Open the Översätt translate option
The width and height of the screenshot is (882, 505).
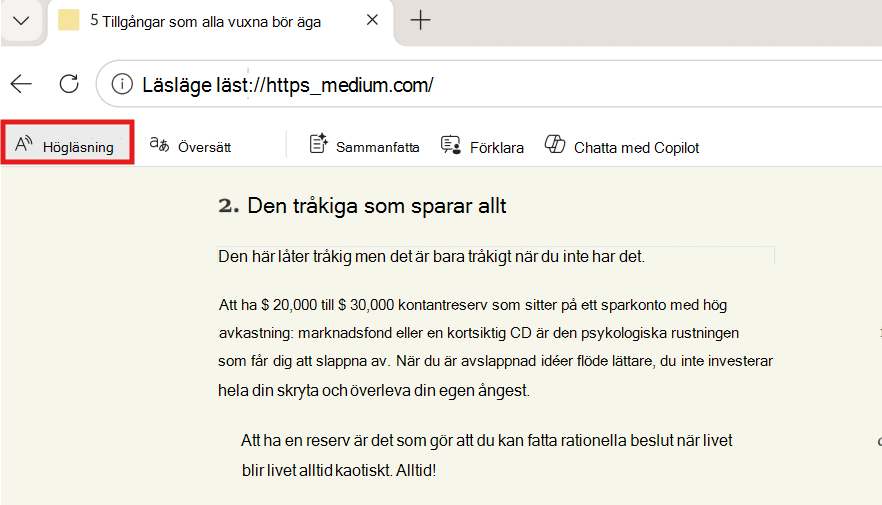(x=190, y=146)
